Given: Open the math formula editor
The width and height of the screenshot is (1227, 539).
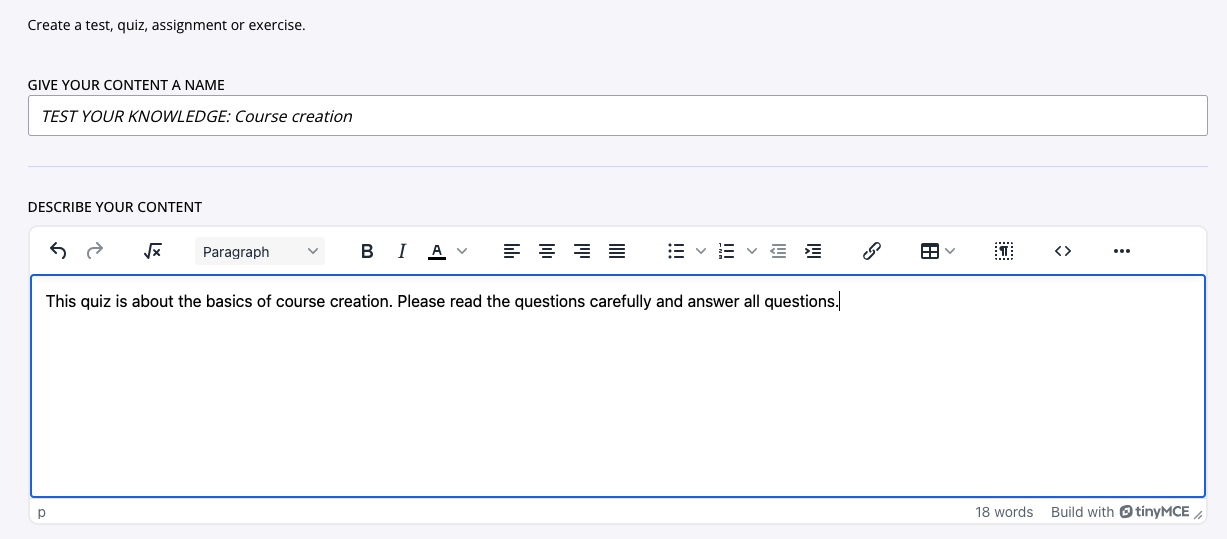Looking at the screenshot, I should [x=153, y=251].
